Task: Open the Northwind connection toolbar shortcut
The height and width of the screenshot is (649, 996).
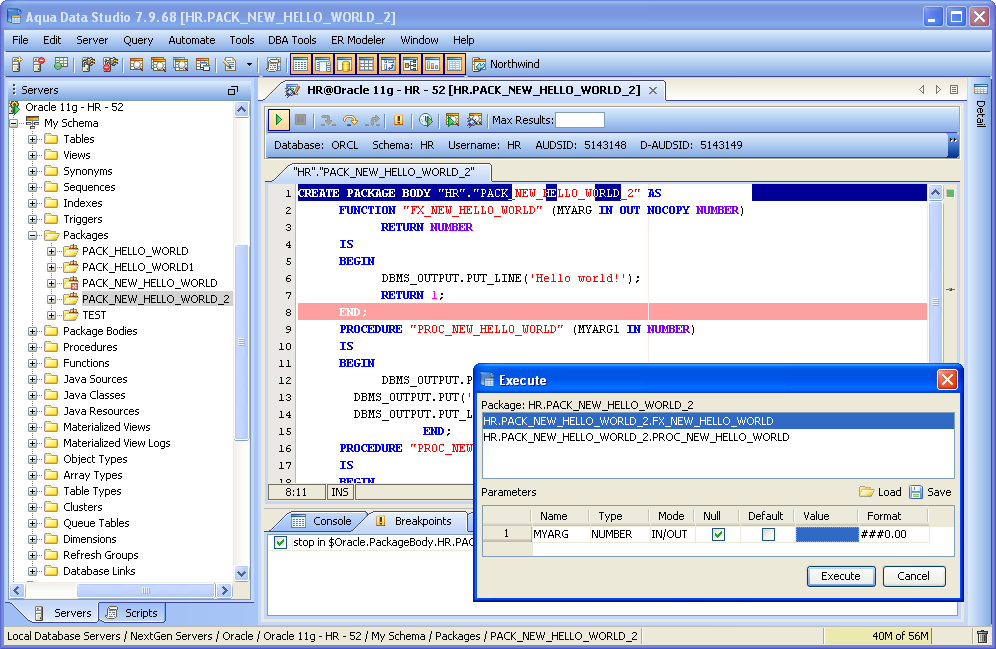Action: point(505,64)
